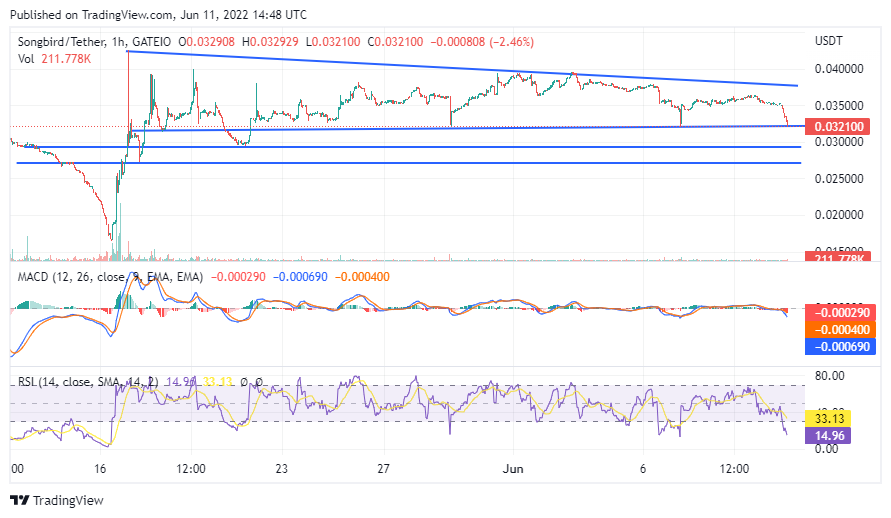This screenshot has height=518, width=891.
Task: Click the purple RSI axis tag 14.96
Action: [x=828, y=436]
